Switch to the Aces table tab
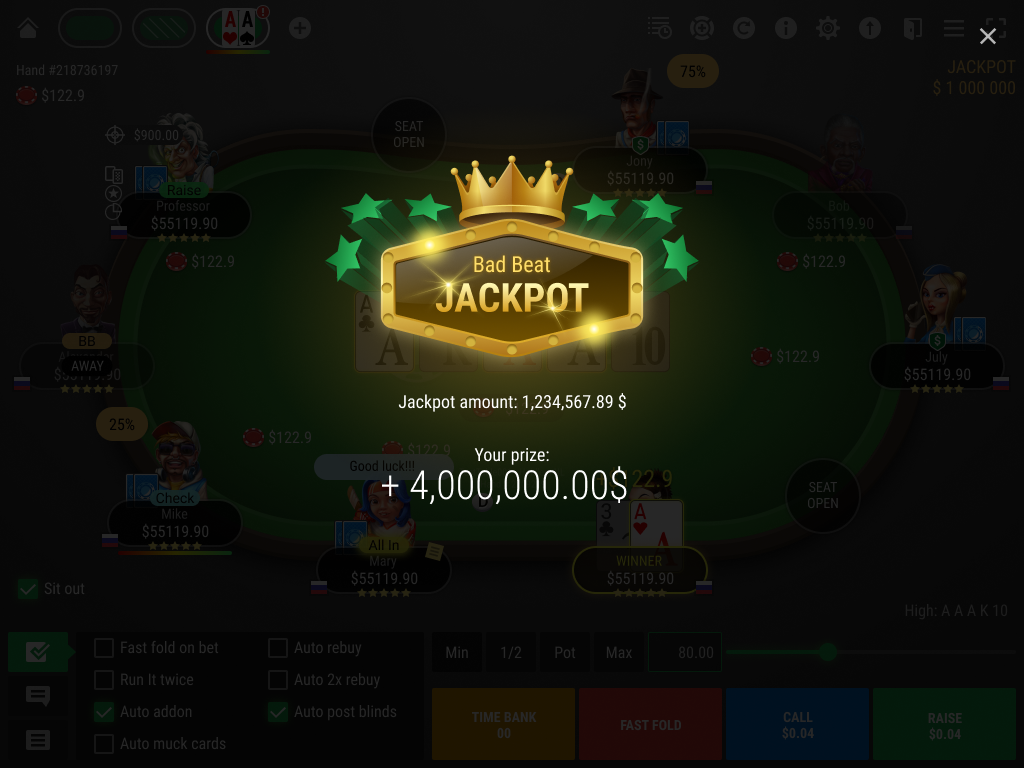Screen dimensions: 1024x768 (238, 28)
